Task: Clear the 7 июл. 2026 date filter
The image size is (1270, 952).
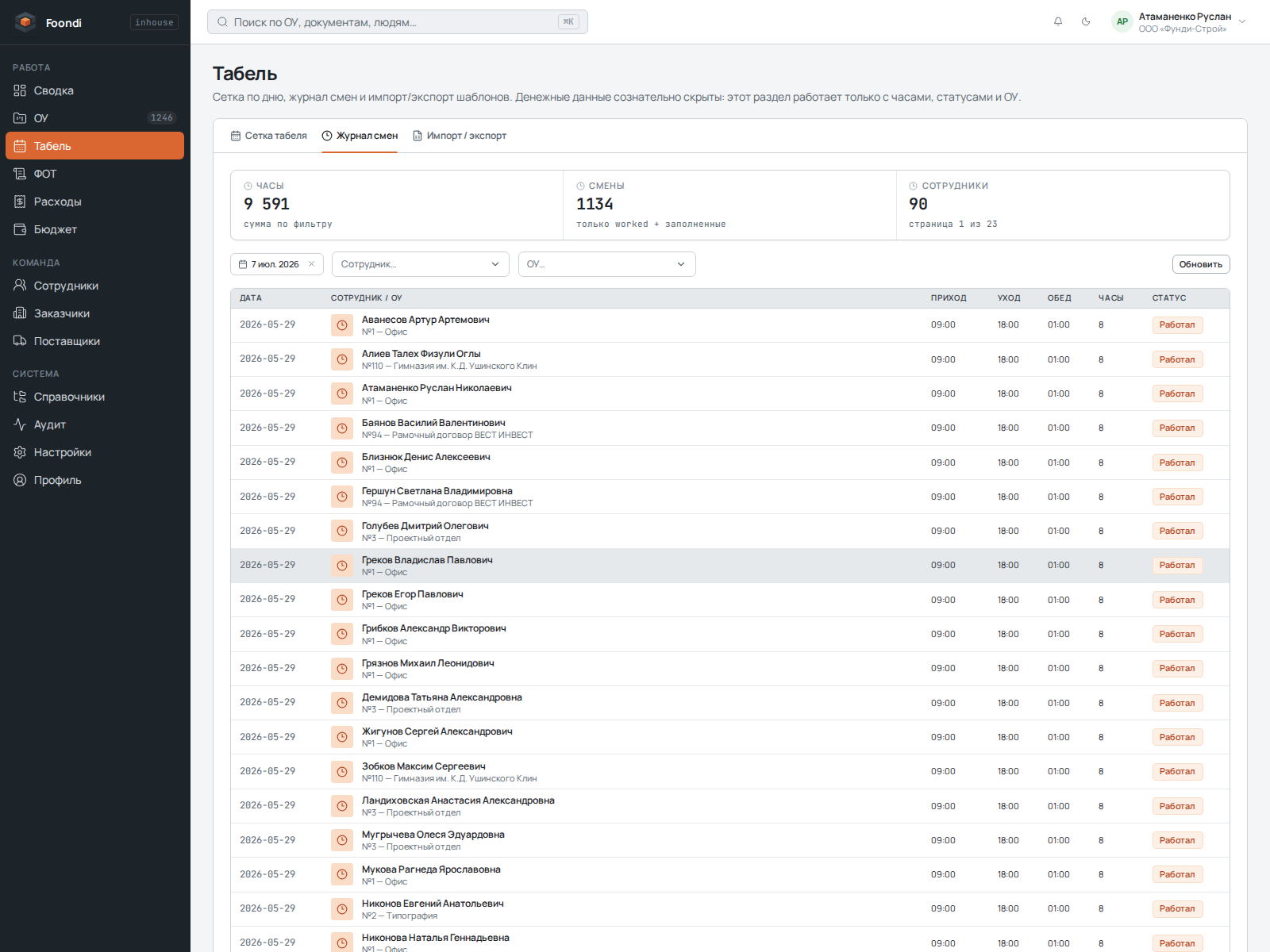Action: 312,264
